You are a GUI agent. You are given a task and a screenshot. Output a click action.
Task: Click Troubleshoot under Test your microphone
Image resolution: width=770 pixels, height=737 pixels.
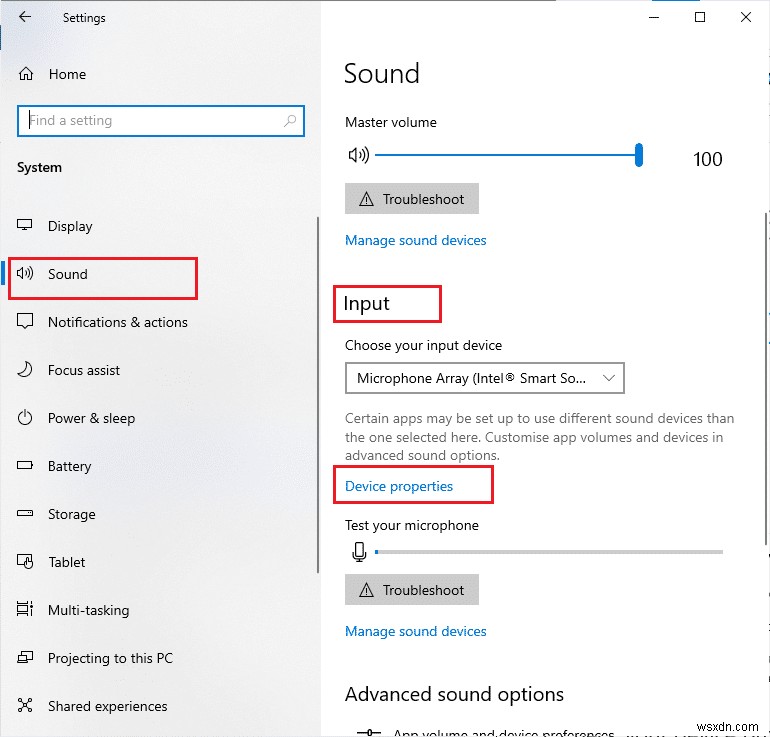point(412,590)
